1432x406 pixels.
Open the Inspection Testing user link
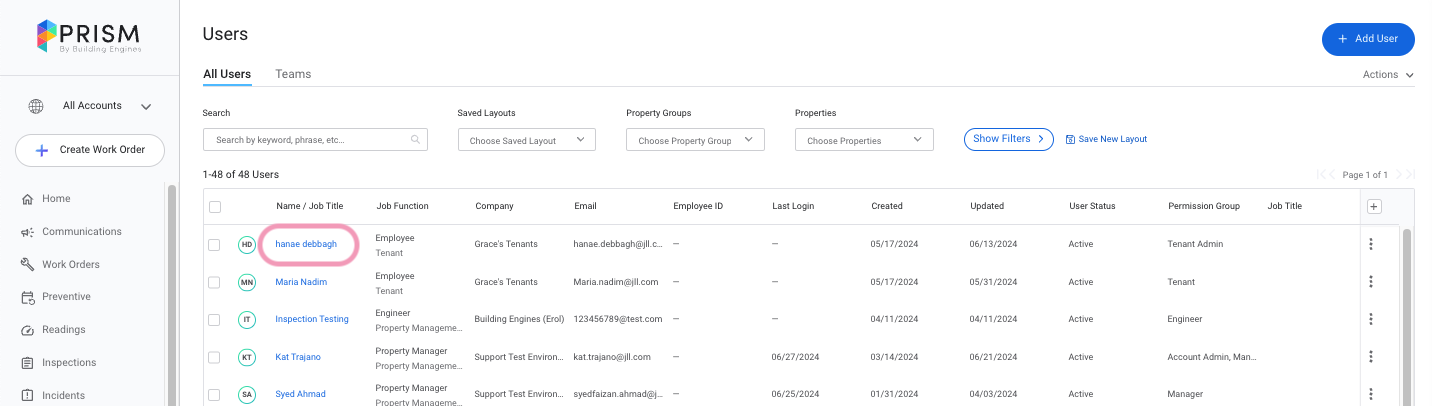(x=312, y=319)
